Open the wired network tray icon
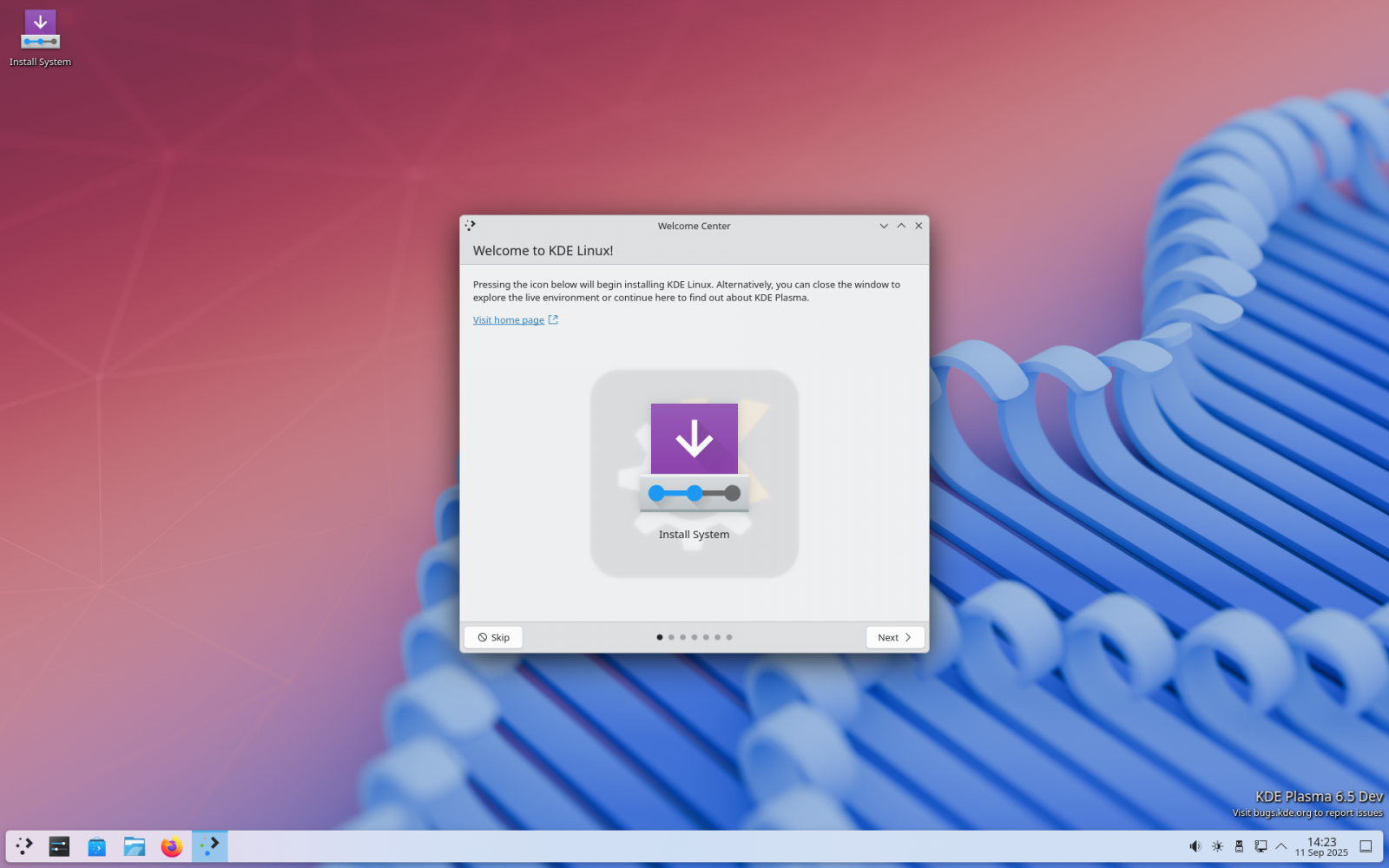 1261,846
